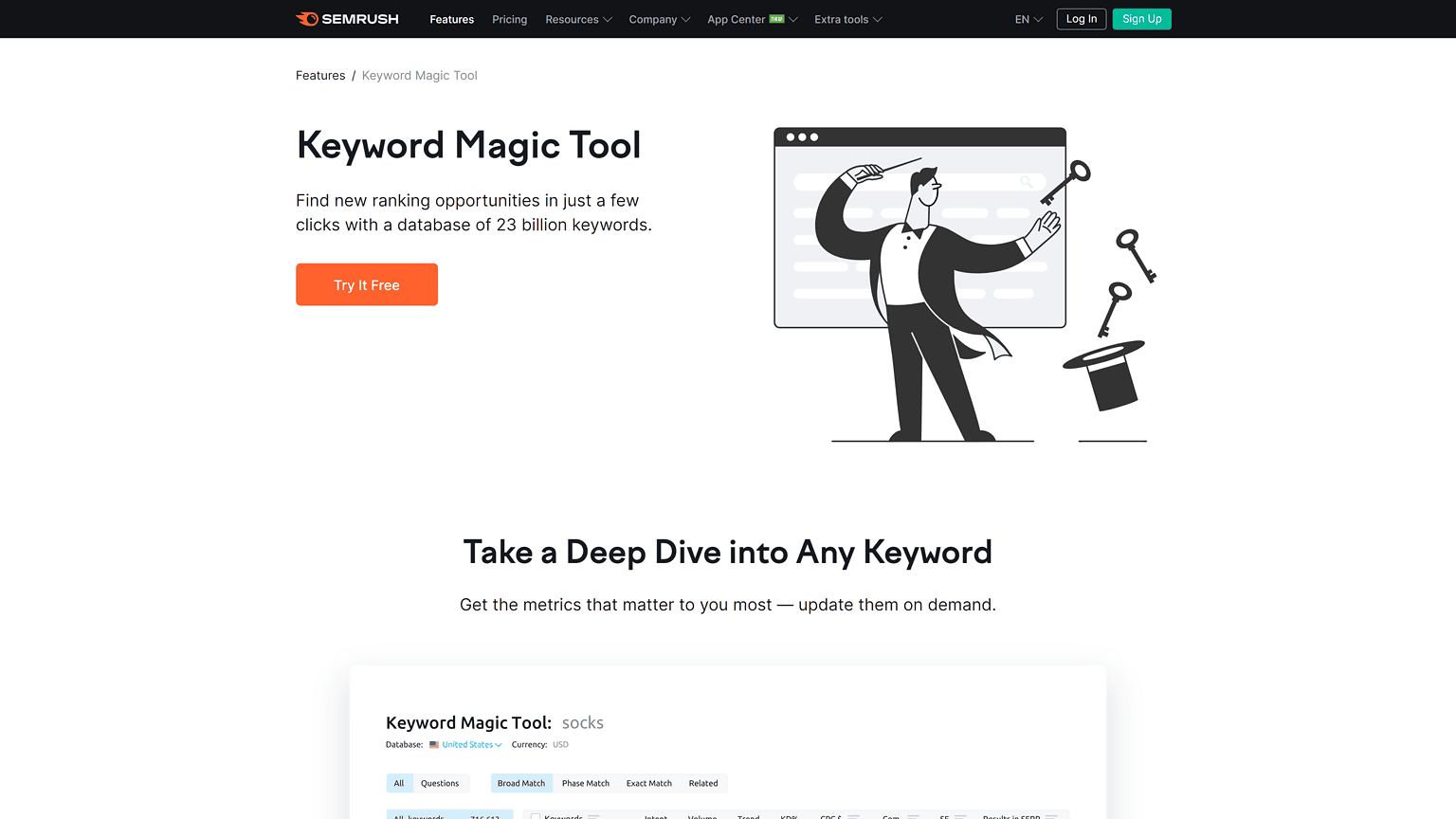The image size is (1456, 819).
Task: Click the orange Try It Free button
Action: click(x=367, y=284)
